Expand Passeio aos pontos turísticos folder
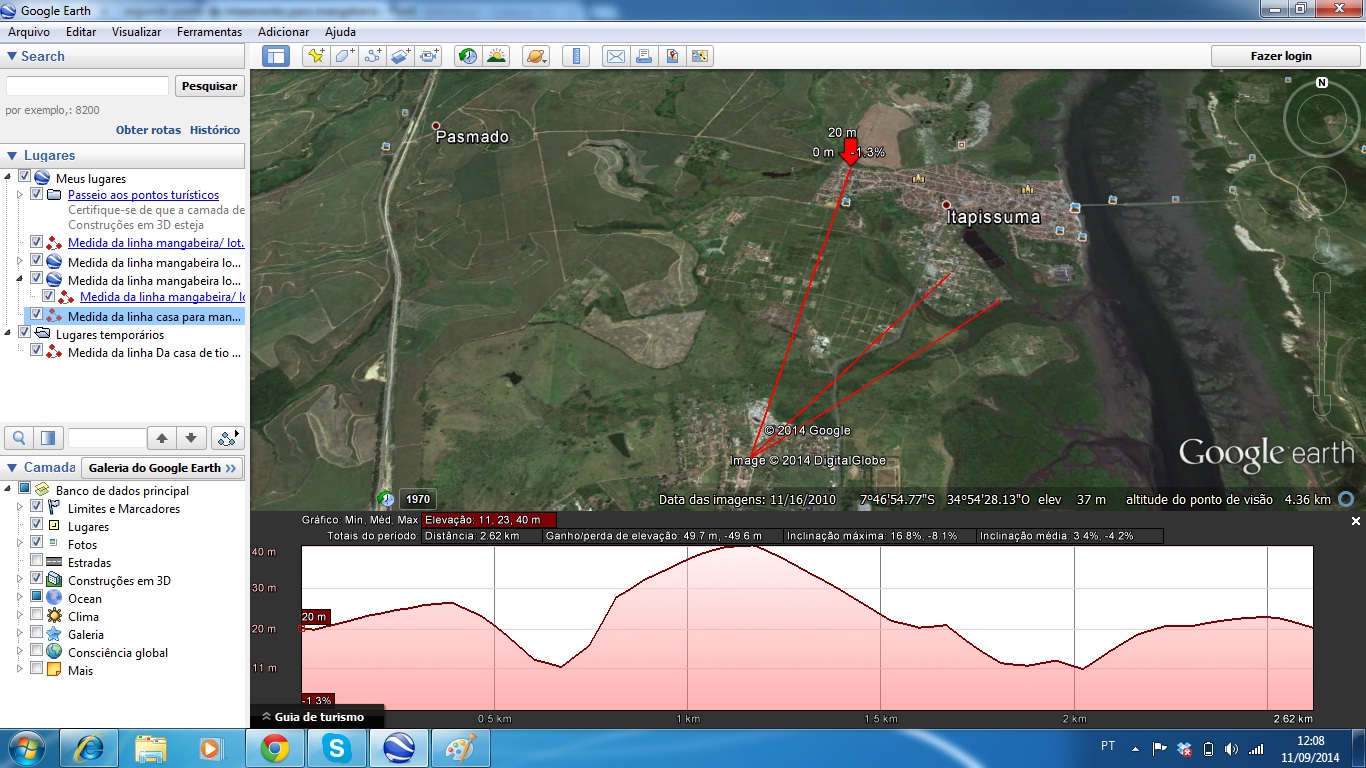 21,195
